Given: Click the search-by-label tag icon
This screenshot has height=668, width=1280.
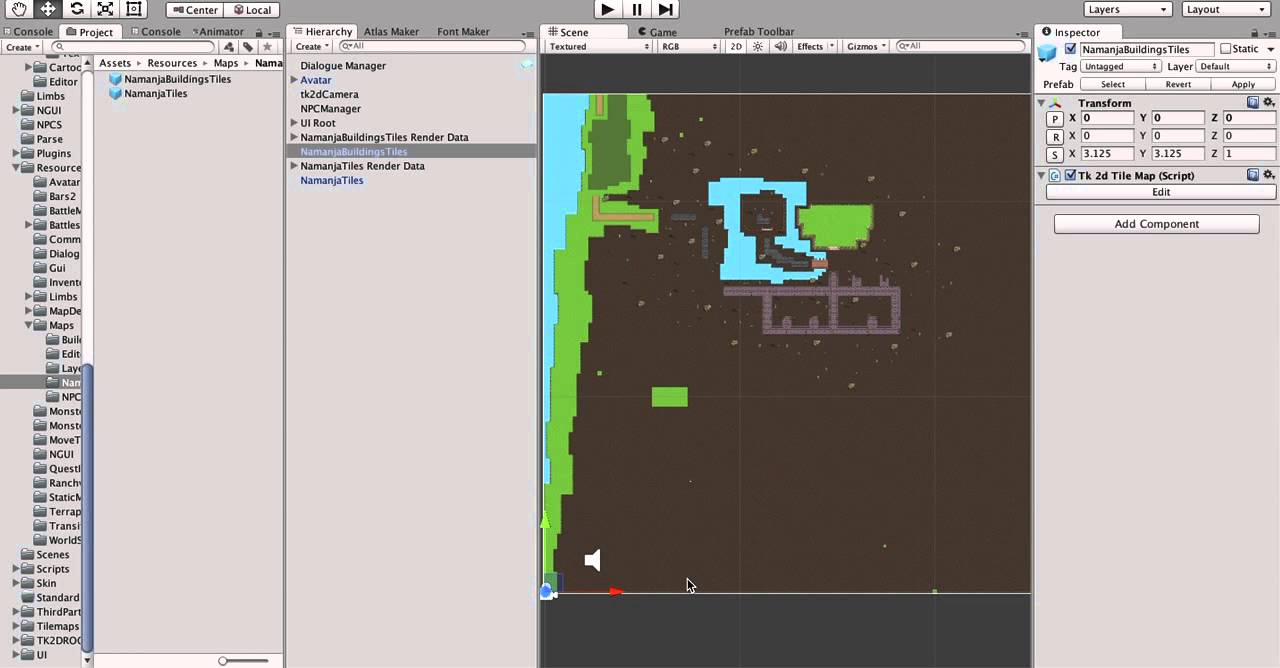Looking at the screenshot, I should coord(247,47).
